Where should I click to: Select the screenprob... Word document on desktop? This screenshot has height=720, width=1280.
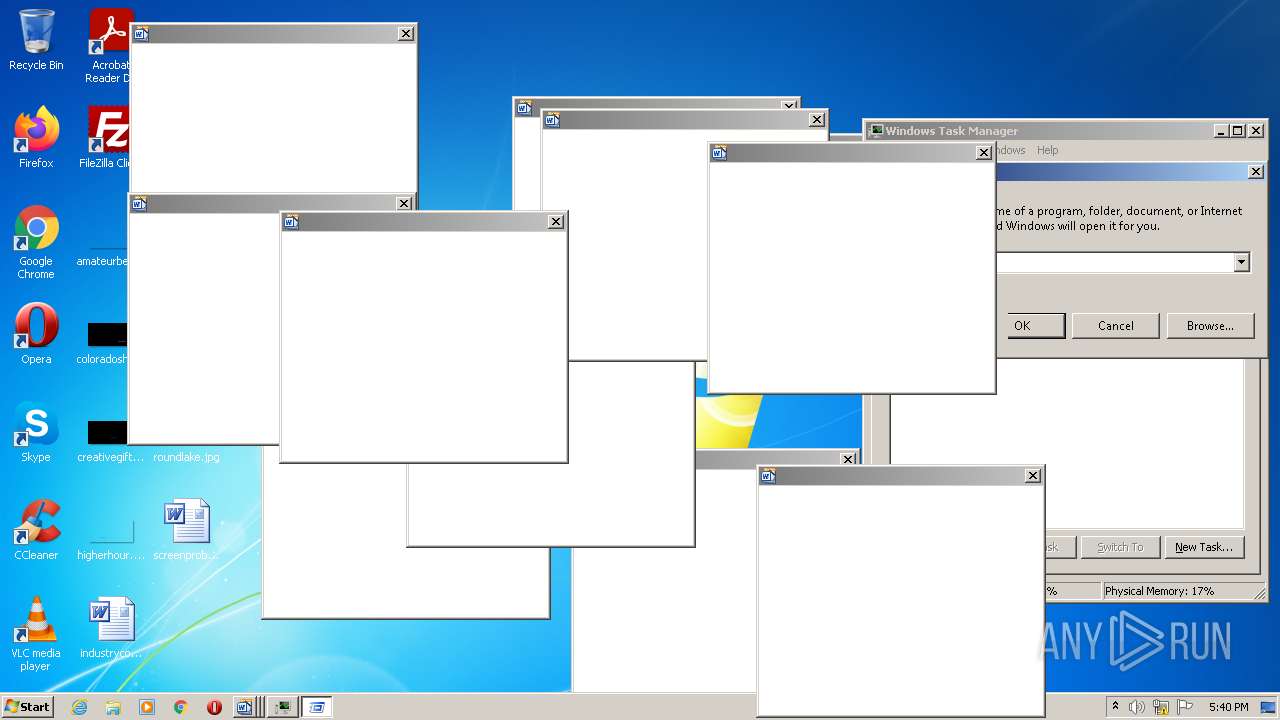[186, 530]
